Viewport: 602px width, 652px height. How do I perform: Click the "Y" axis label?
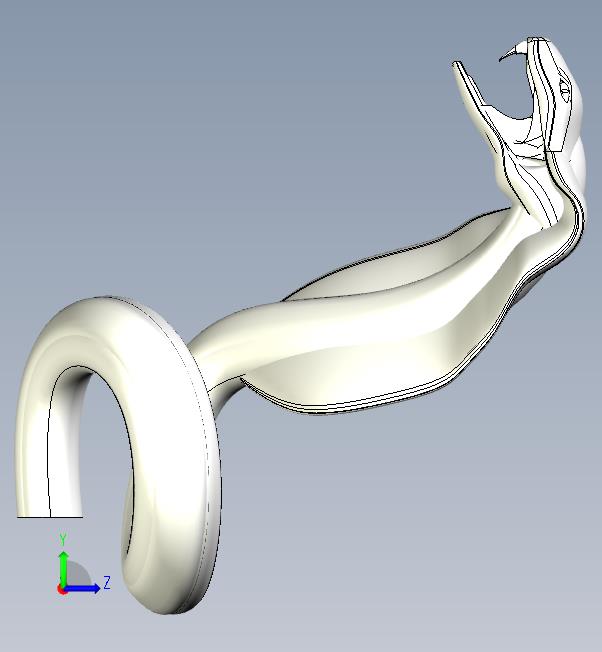(63, 540)
